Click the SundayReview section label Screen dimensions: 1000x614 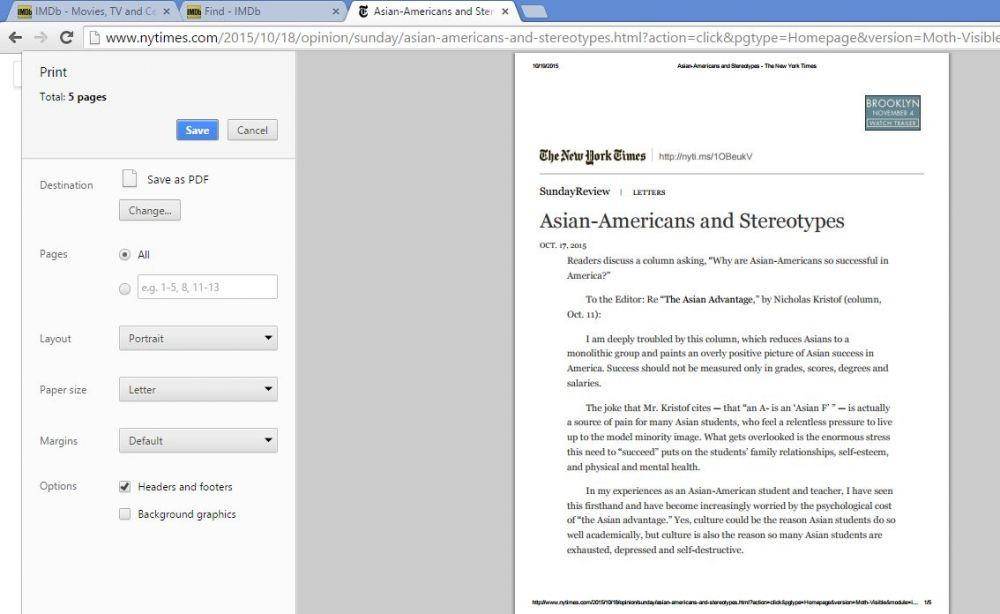tap(575, 191)
